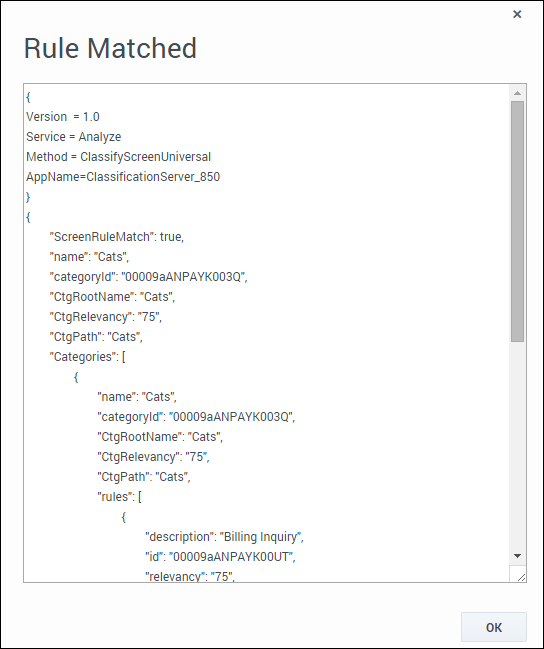
Task: Click the scrollbar down arrow
Action: [518, 556]
